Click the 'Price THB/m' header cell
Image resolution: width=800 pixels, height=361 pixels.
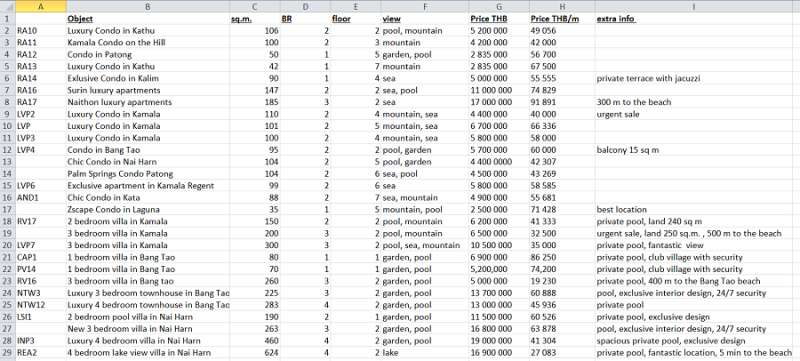point(562,19)
